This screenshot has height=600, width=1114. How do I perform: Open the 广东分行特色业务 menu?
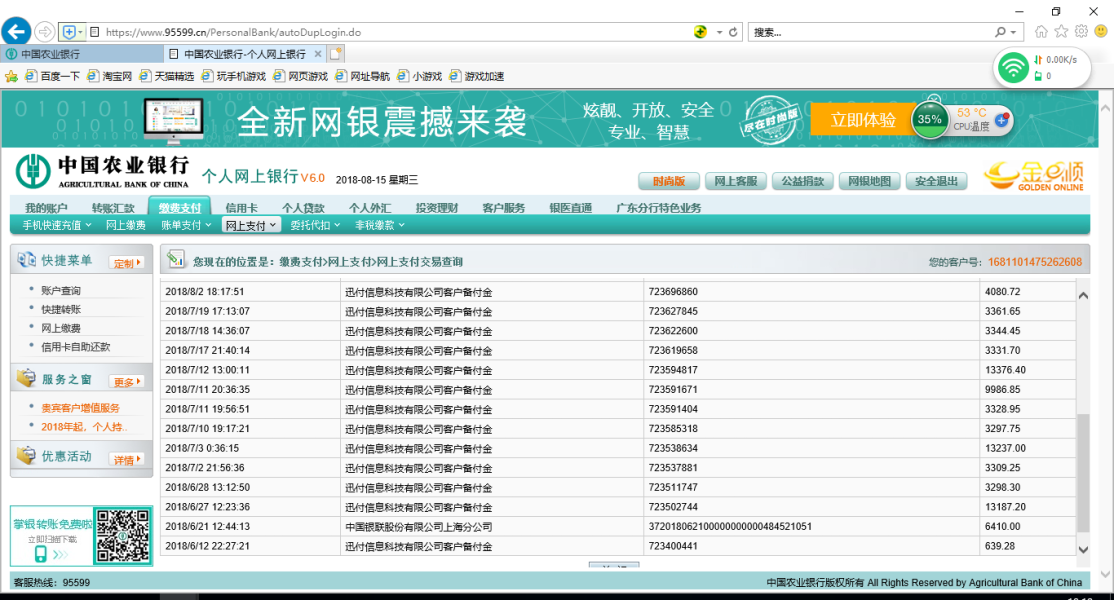coord(659,208)
